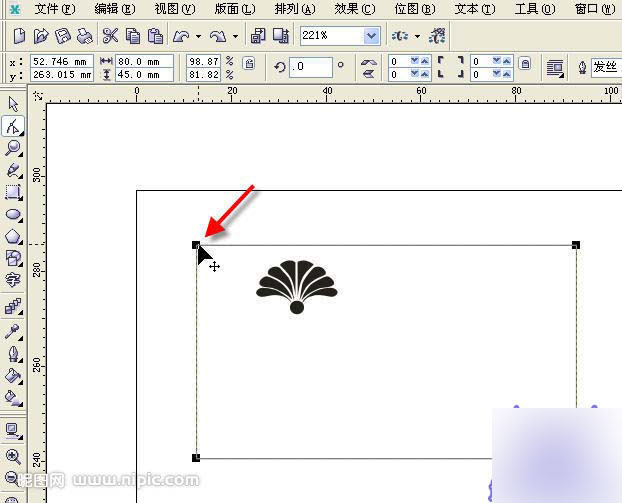Select the Zoom magnifier tool in toolbox

[13, 148]
